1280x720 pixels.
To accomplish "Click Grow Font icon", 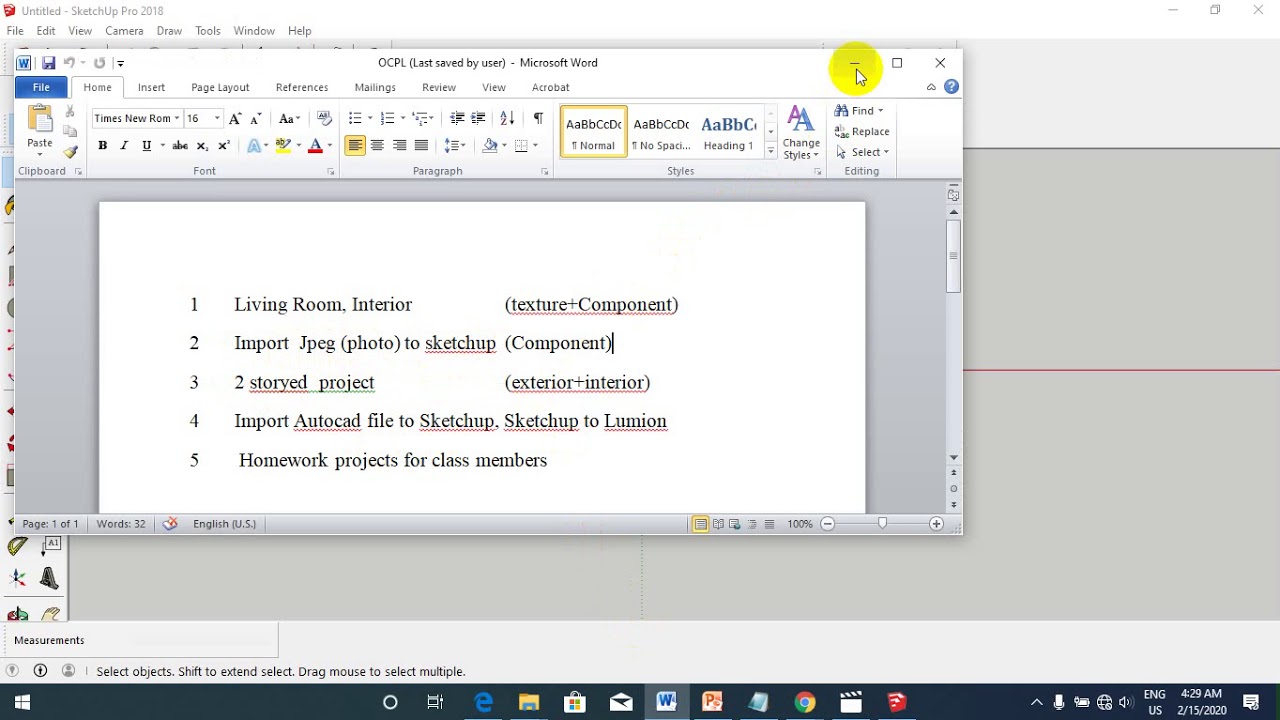I will (x=235, y=118).
